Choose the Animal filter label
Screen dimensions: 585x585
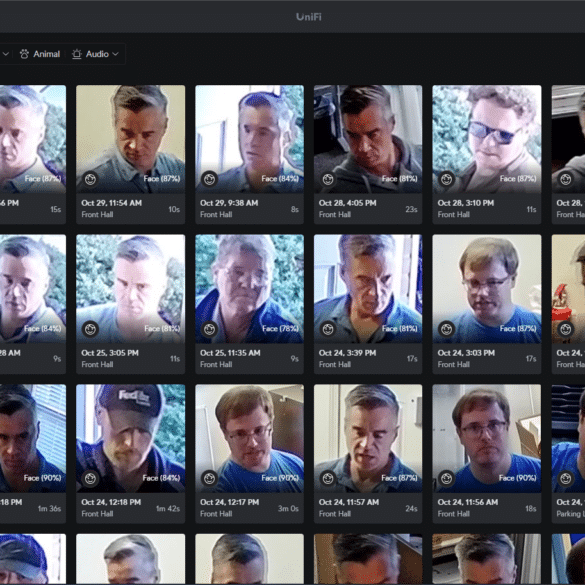(x=47, y=54)
